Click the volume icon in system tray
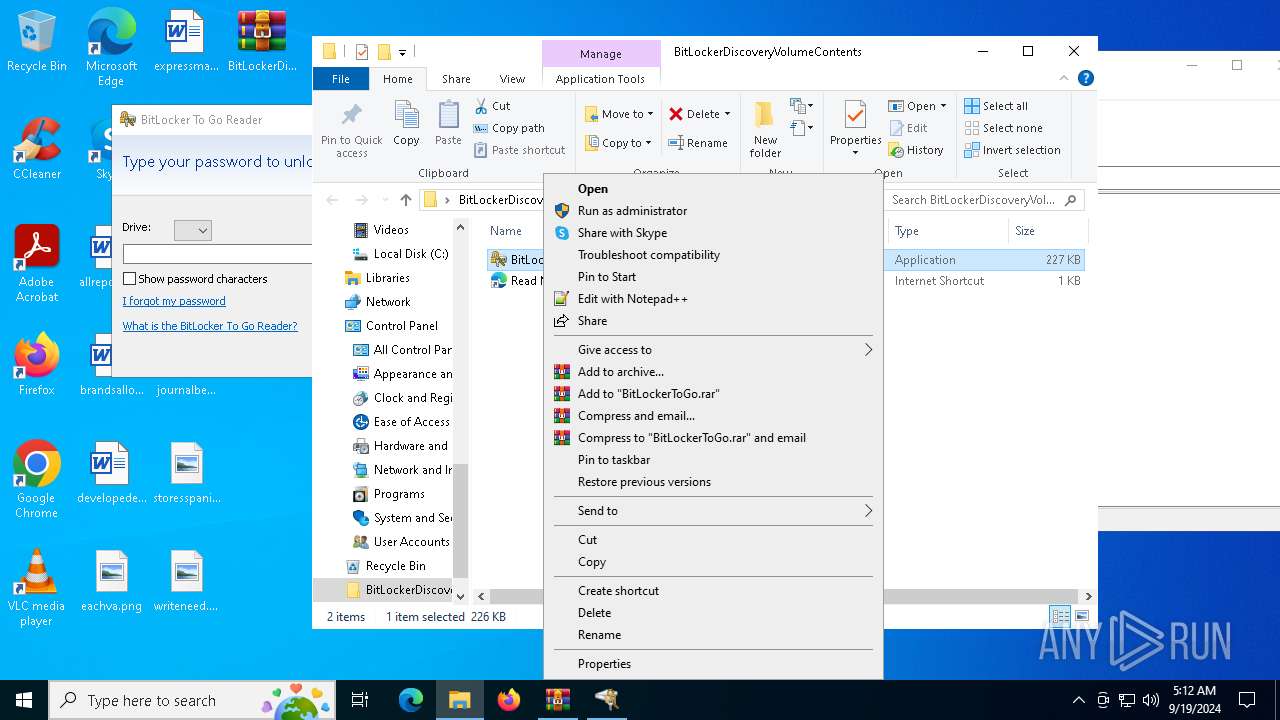Screen dimensions: 1280x720 pyautogui.click(x=1151, y=700)
